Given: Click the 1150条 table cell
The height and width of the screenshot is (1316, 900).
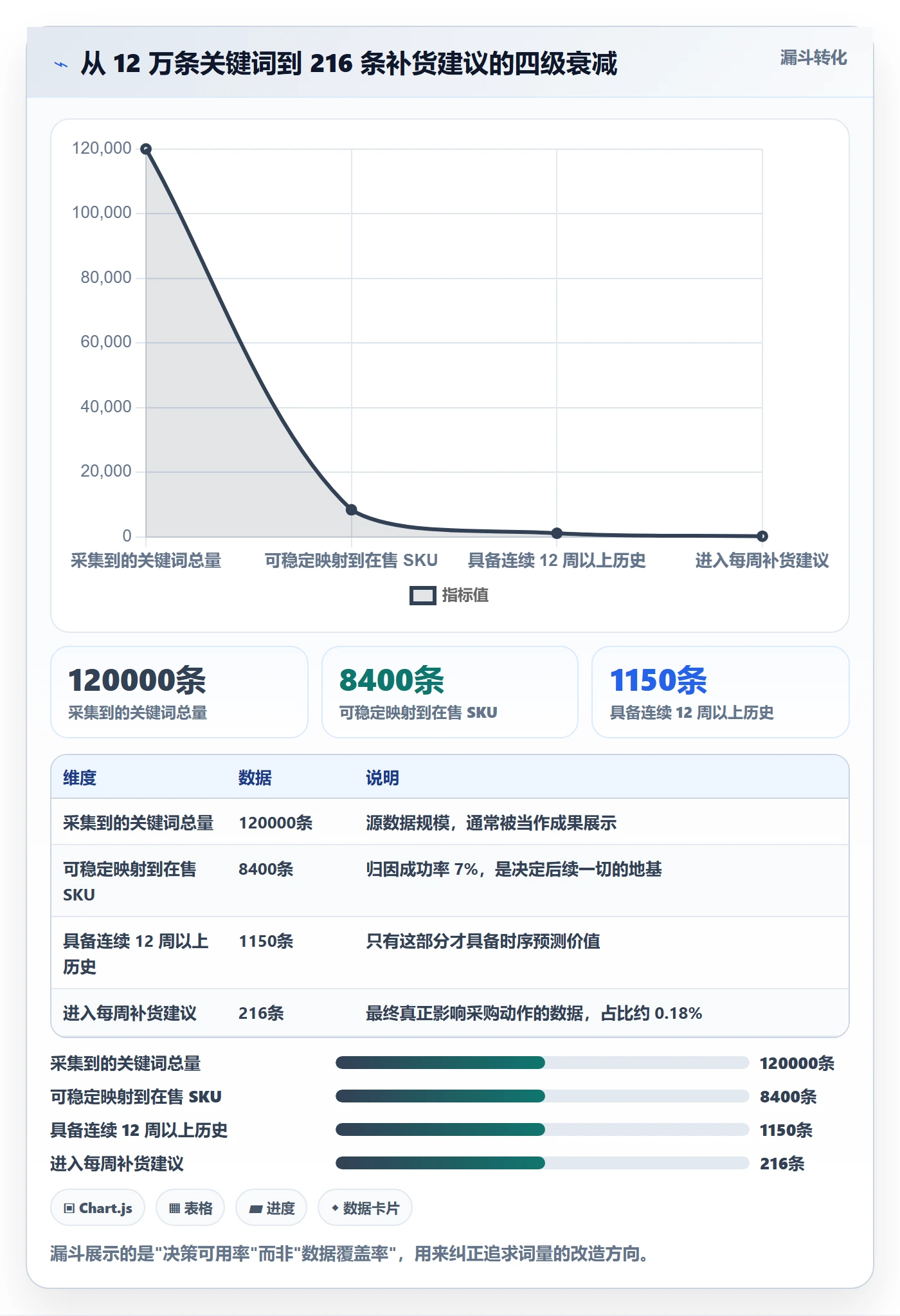Looking at the screenshot, I should click(266, 941).
